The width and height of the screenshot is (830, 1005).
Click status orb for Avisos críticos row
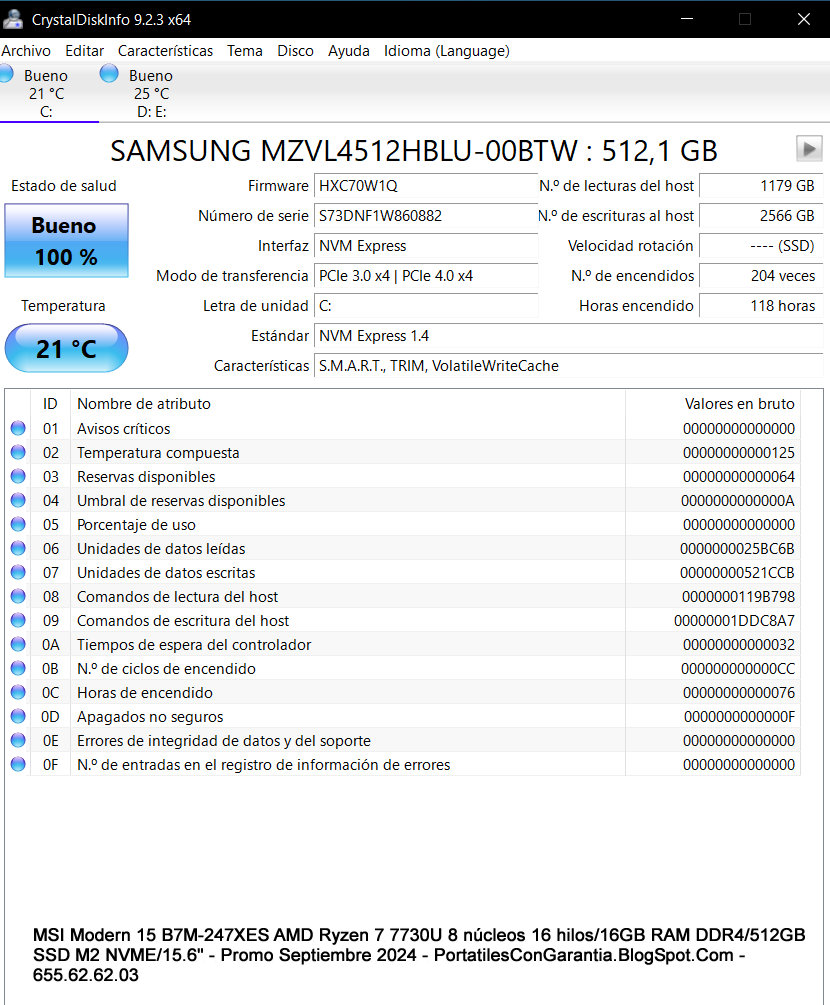18,428
